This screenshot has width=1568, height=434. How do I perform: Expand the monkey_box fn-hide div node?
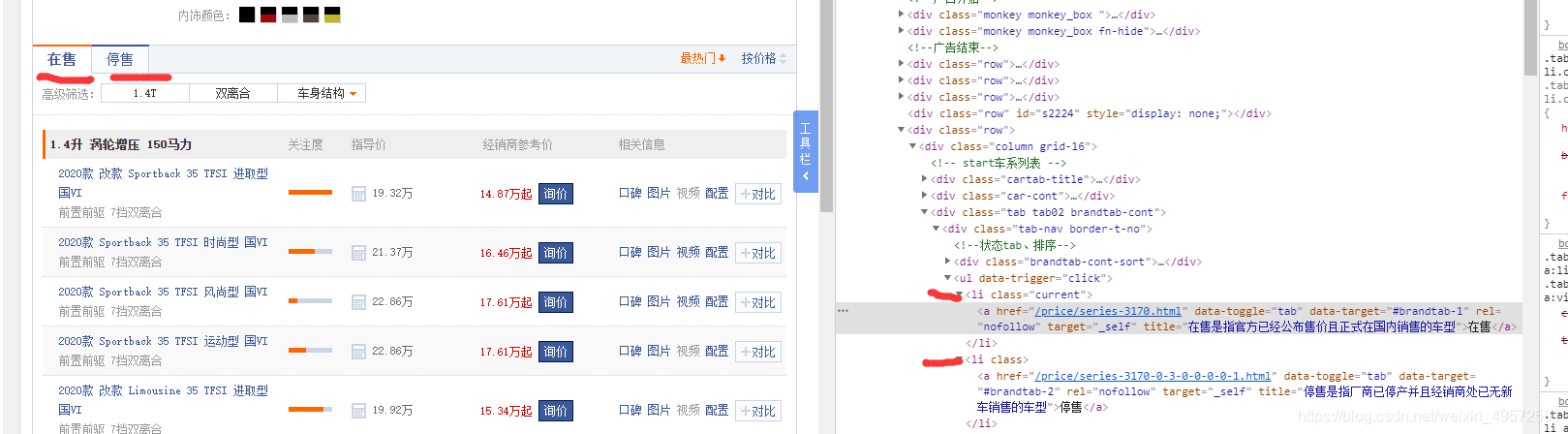click(902, 31)
